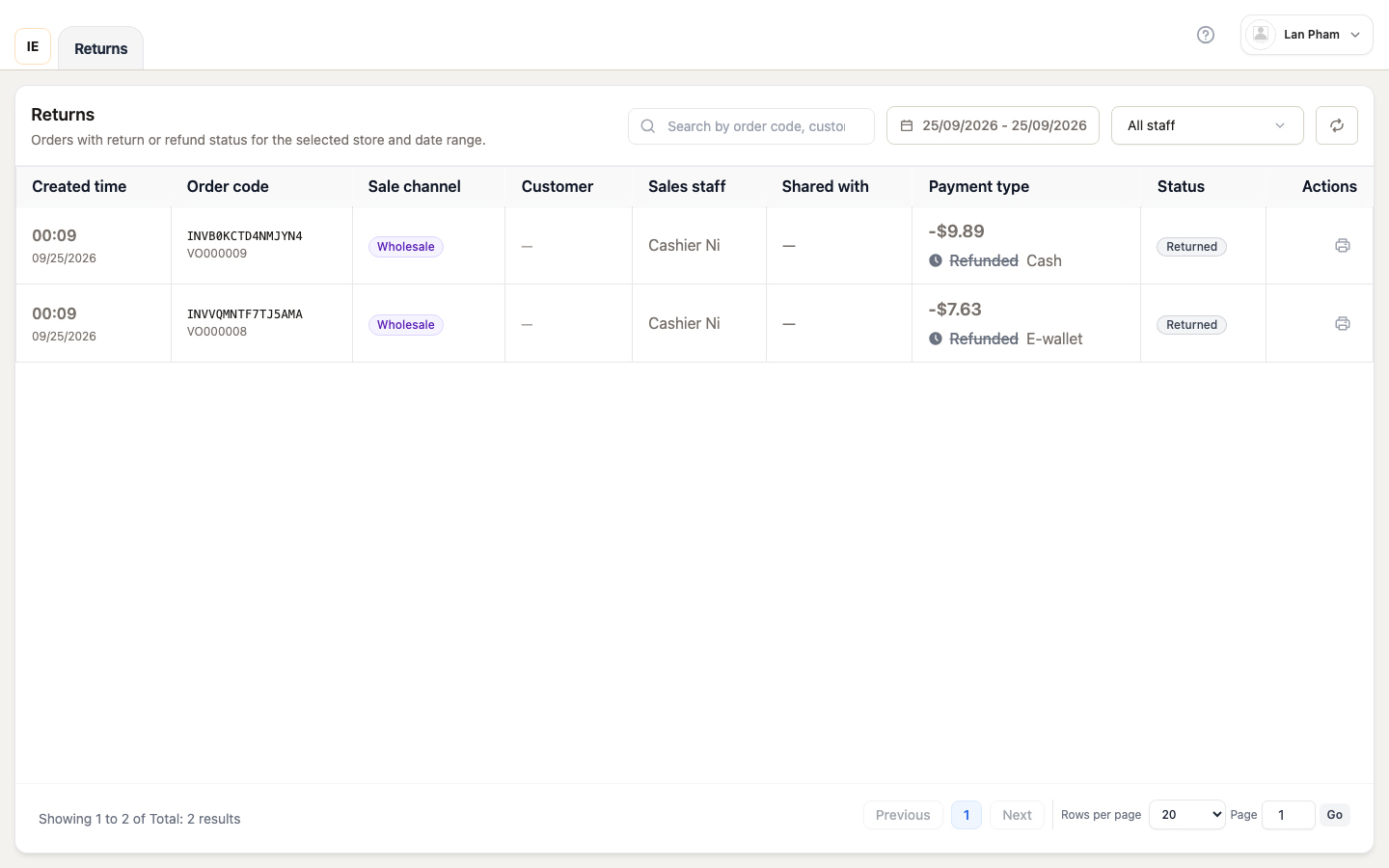
Task: Open the Lan Pham account menu
Action: click(1306, 35)
